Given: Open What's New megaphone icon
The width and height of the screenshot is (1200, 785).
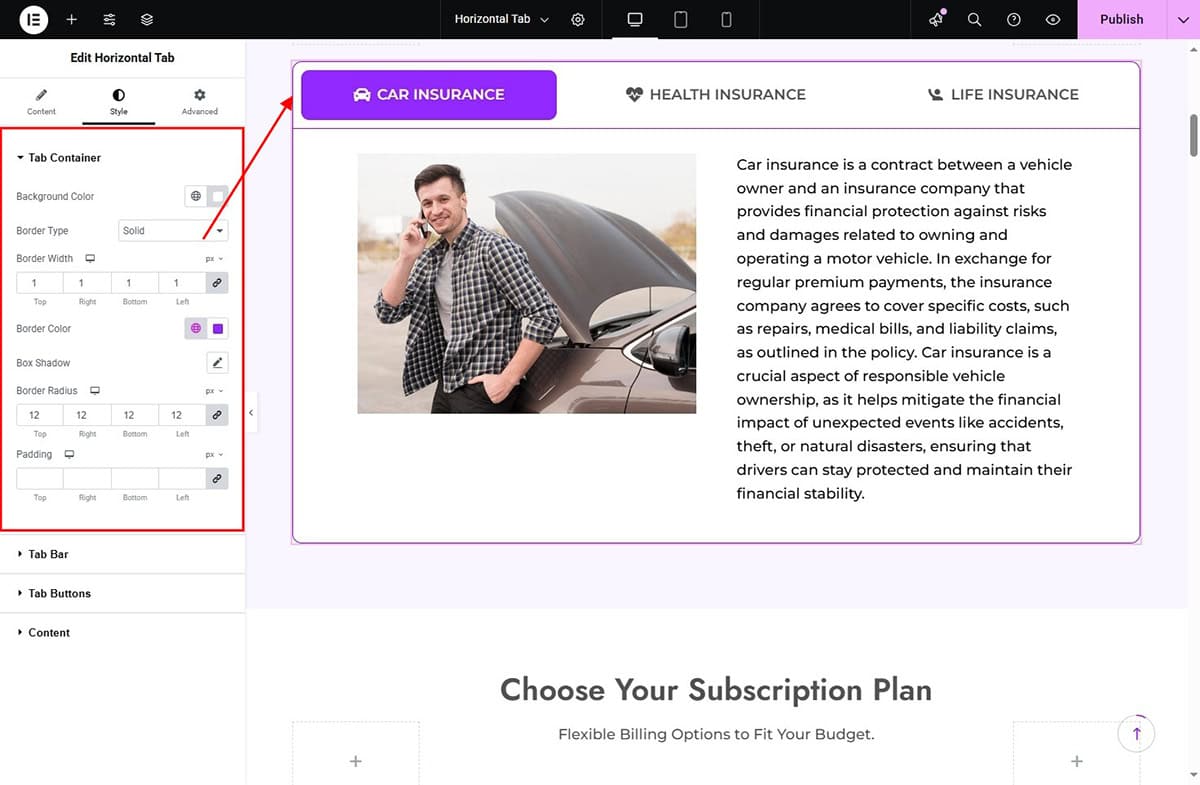Looking at the screenshot, I should (x=937, y=19).
